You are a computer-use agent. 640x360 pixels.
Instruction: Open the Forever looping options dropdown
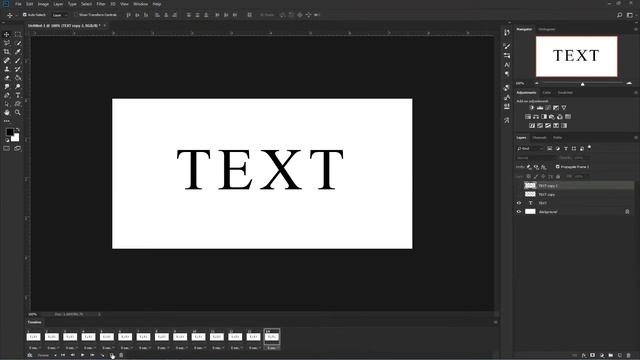47,356
